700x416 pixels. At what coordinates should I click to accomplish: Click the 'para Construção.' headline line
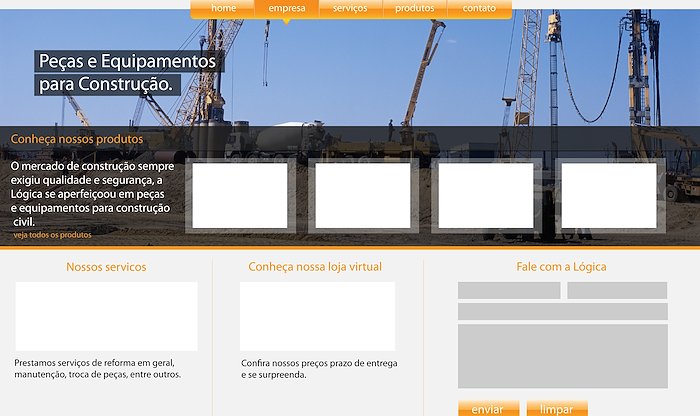pyautogui.click(x=106, y=84)
